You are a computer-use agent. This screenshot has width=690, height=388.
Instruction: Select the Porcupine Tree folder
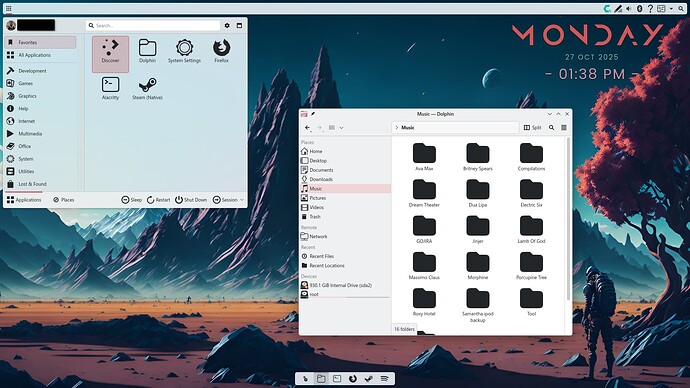(531, 266)
